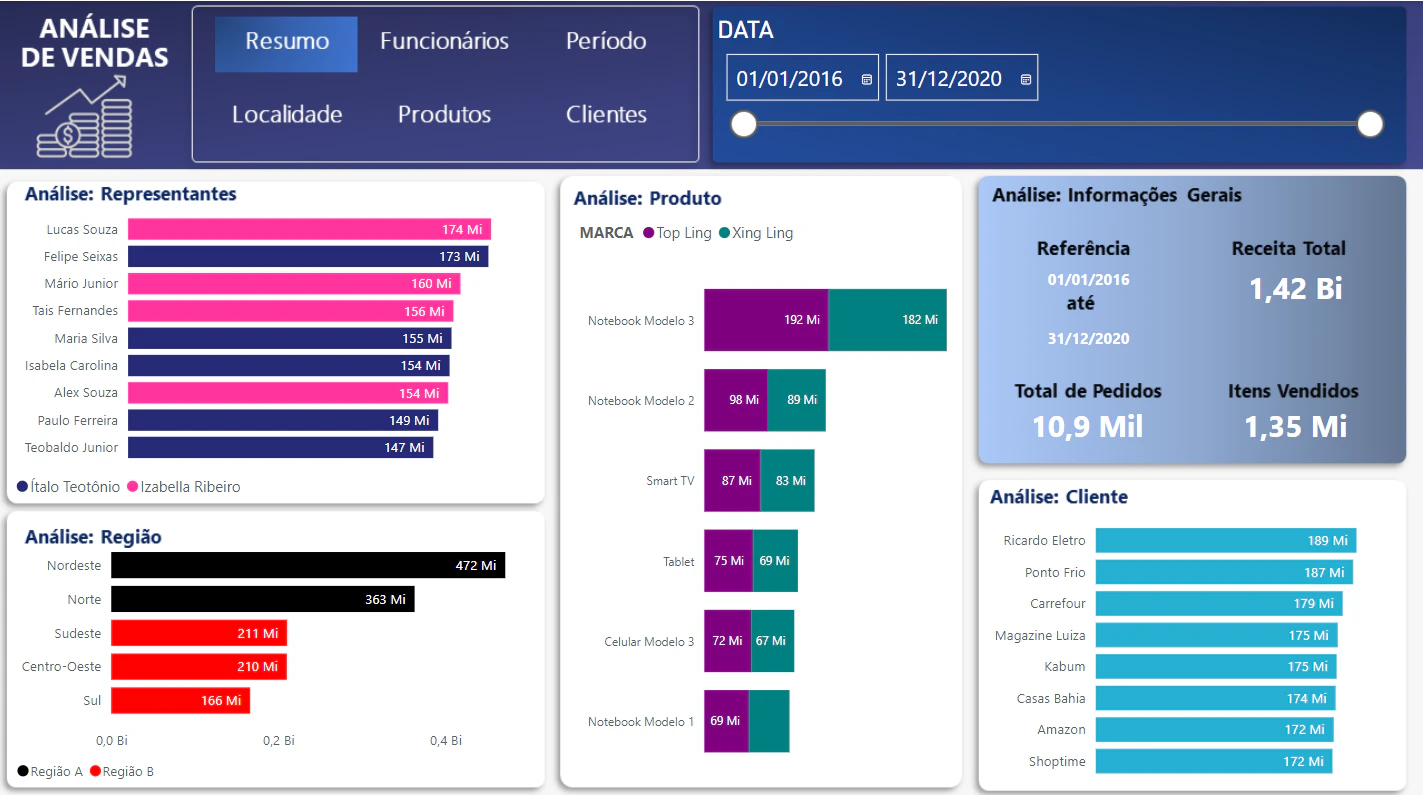Click the end date field showing 31/12/2020
This screenshot has width=1423, height=795.
tap(962, 78)
